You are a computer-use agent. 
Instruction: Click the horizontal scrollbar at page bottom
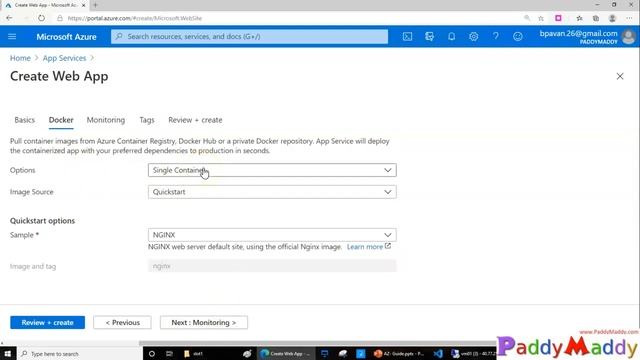(318, 343)
